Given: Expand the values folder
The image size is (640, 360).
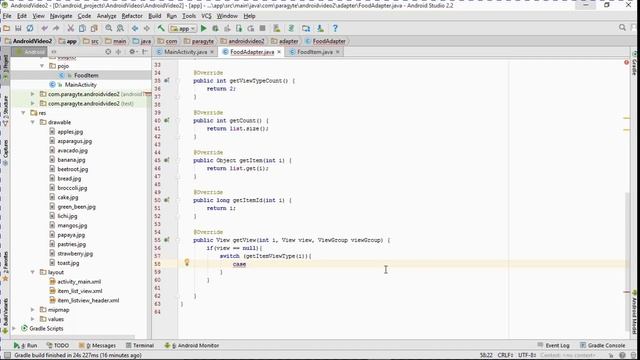Looking at the screenshot, I should pyautogui.click(x=33, y=319).
